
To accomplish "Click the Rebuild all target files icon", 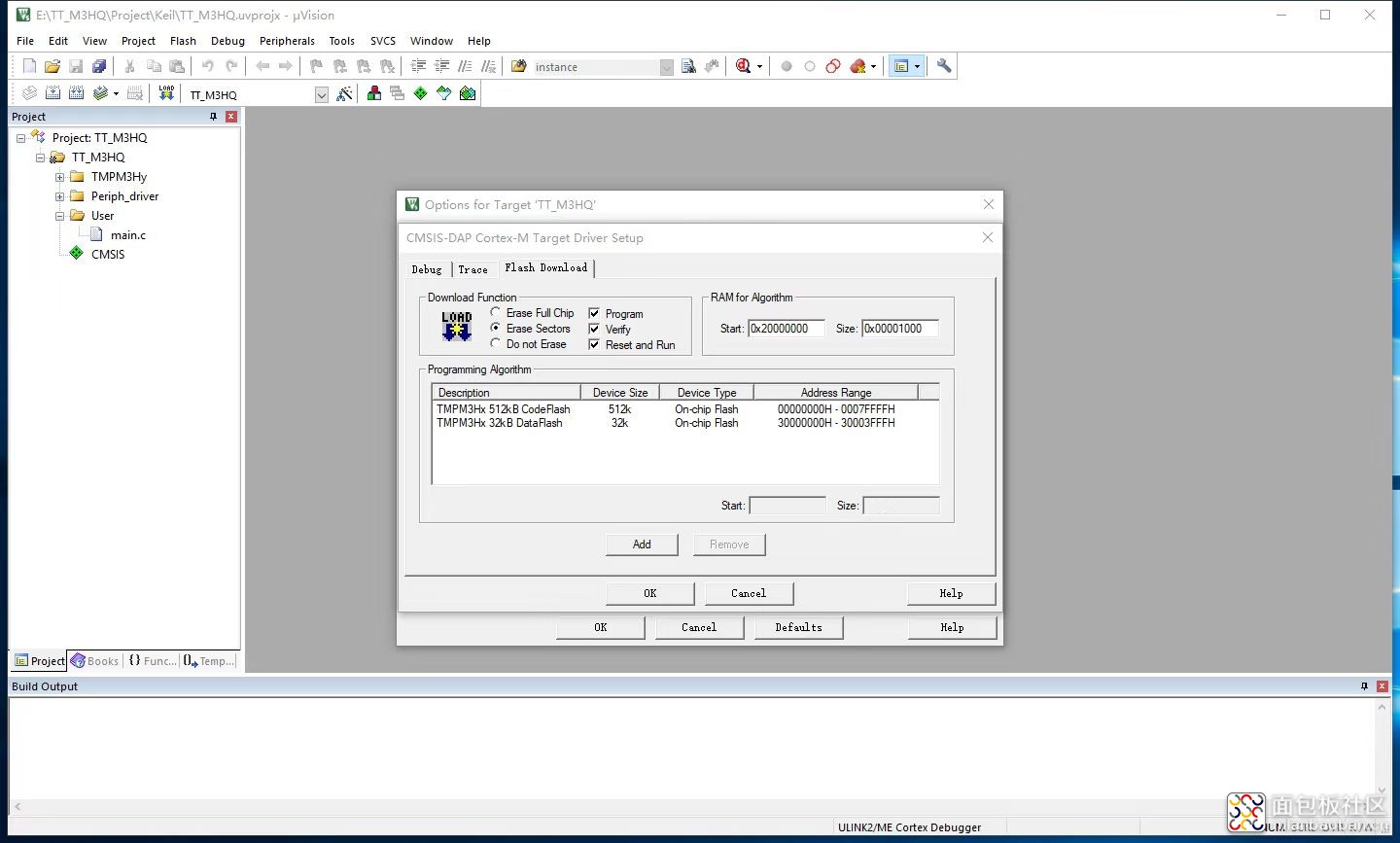I will [x=76, y=93].
